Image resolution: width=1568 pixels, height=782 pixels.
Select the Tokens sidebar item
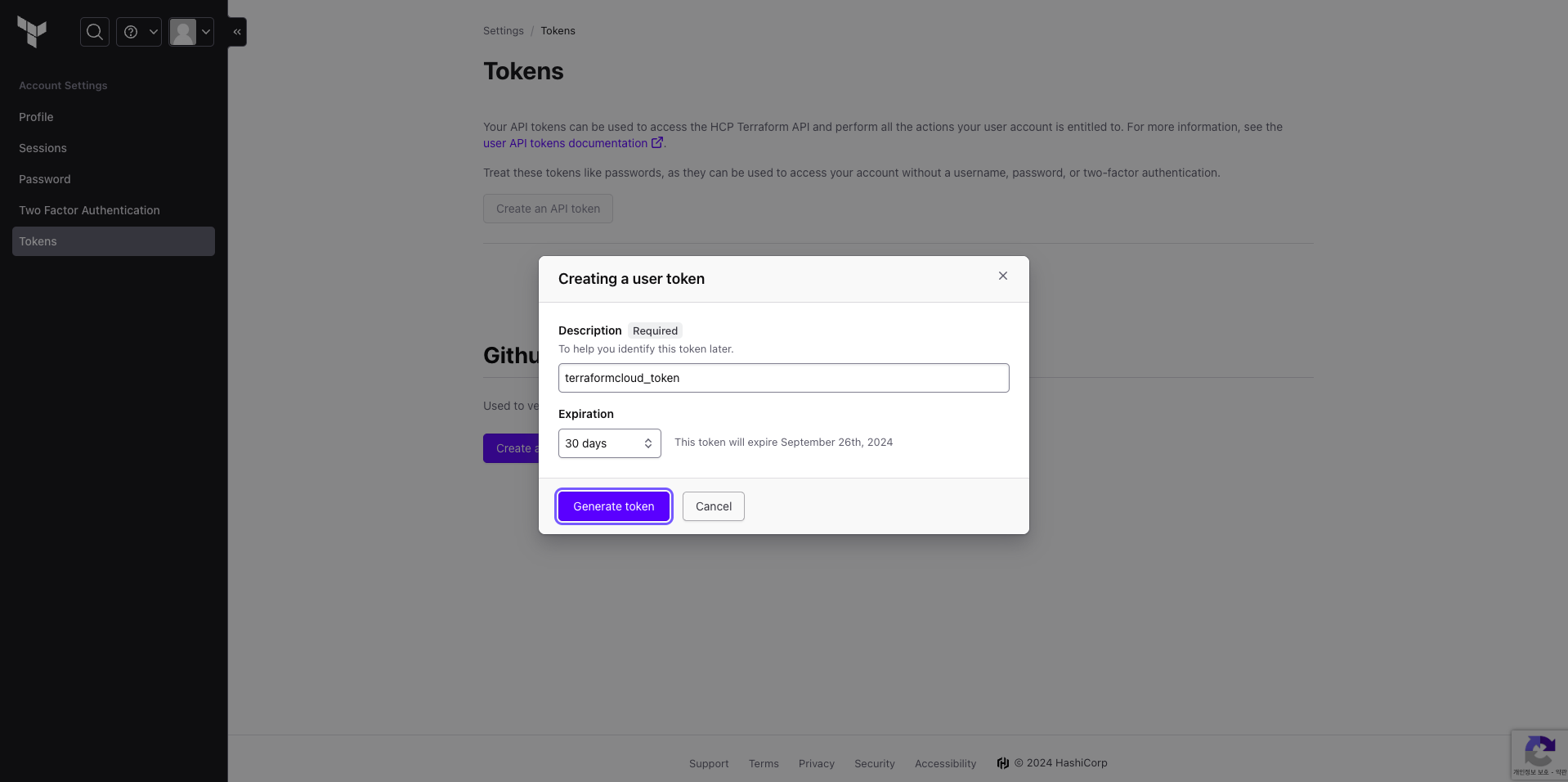pos(114,241)
